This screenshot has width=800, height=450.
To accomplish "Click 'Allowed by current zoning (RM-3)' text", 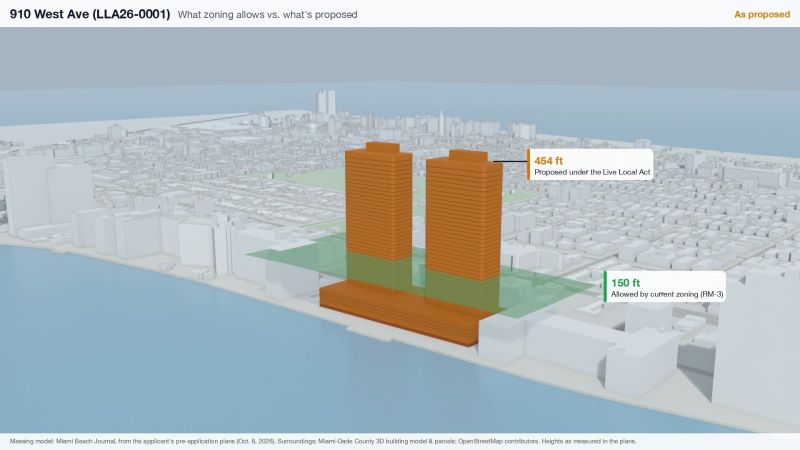I will point(667,294).
